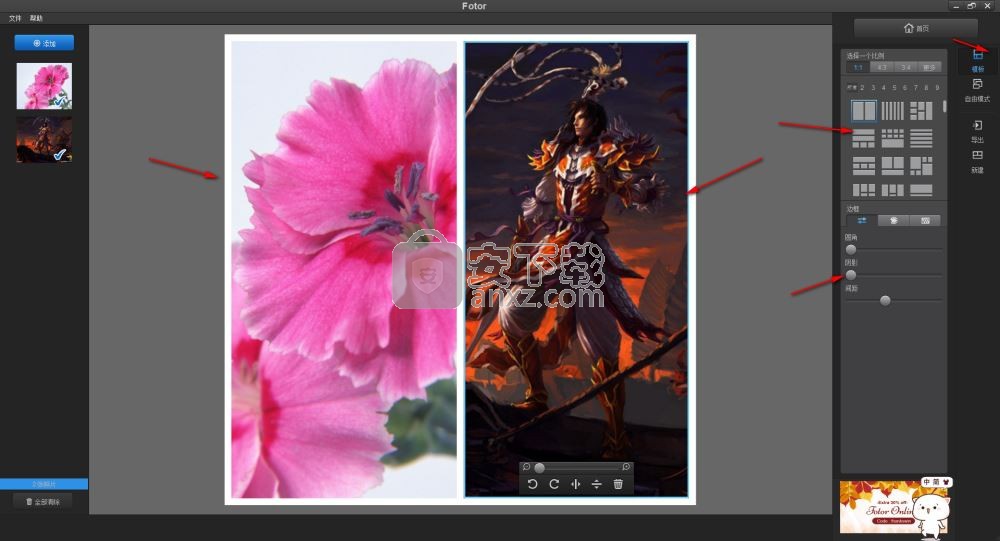Pick template with two large cells over a bar
1000x541 pixels.
892,166
